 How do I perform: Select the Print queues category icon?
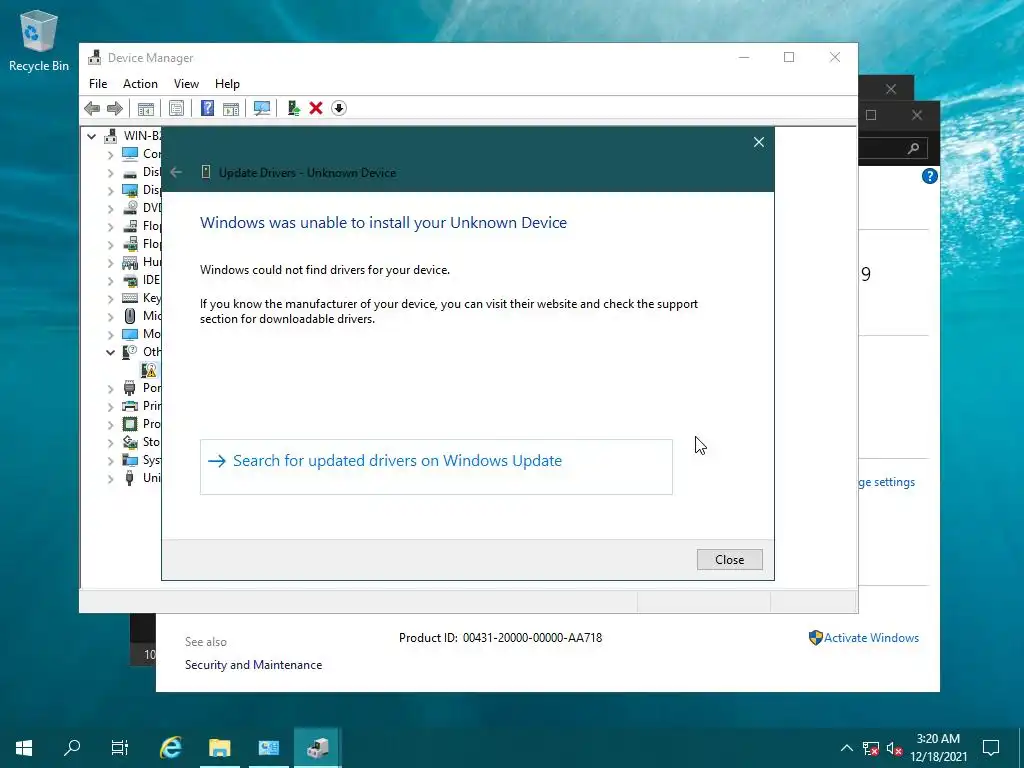pyautogui.click(x=130, y=406)
